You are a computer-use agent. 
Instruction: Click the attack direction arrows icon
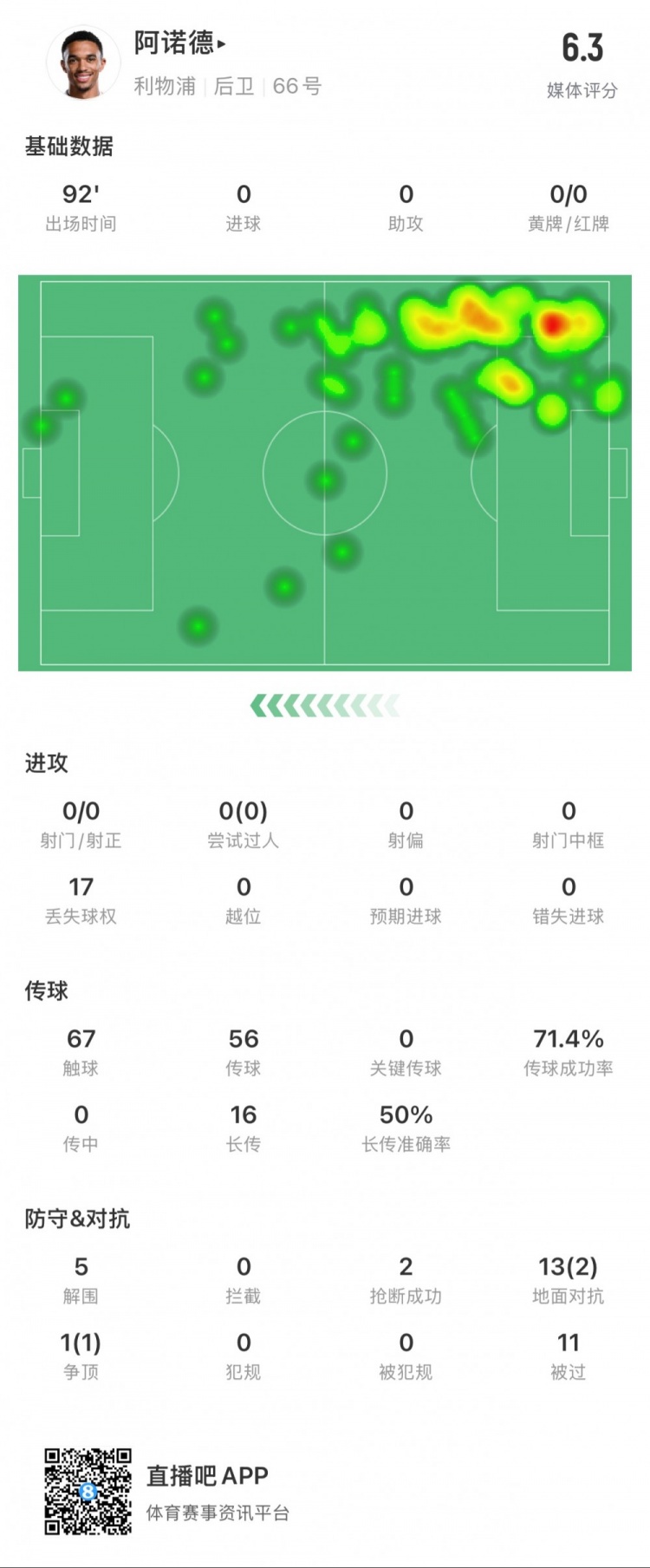(x=325, y=706)
